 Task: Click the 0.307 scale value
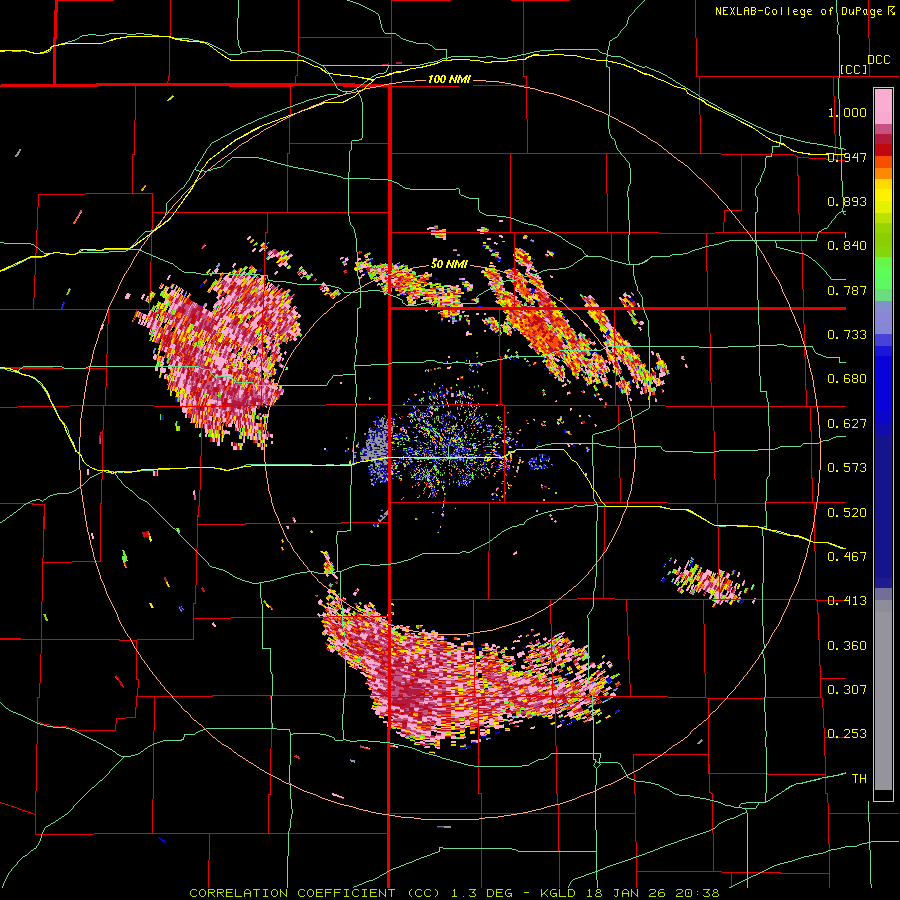tap(847, 690)
